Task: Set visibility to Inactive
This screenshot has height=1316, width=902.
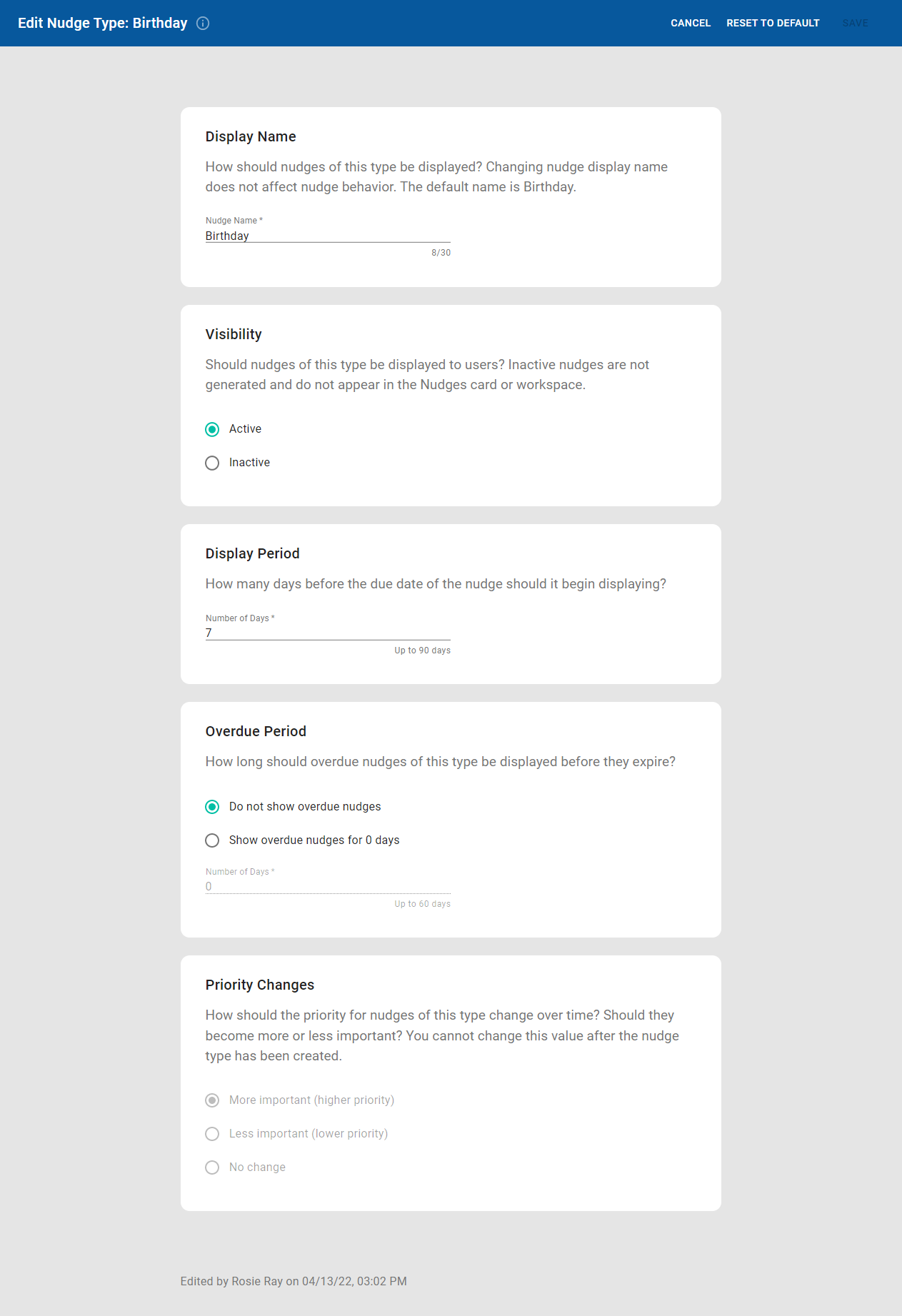Action: 212,463
